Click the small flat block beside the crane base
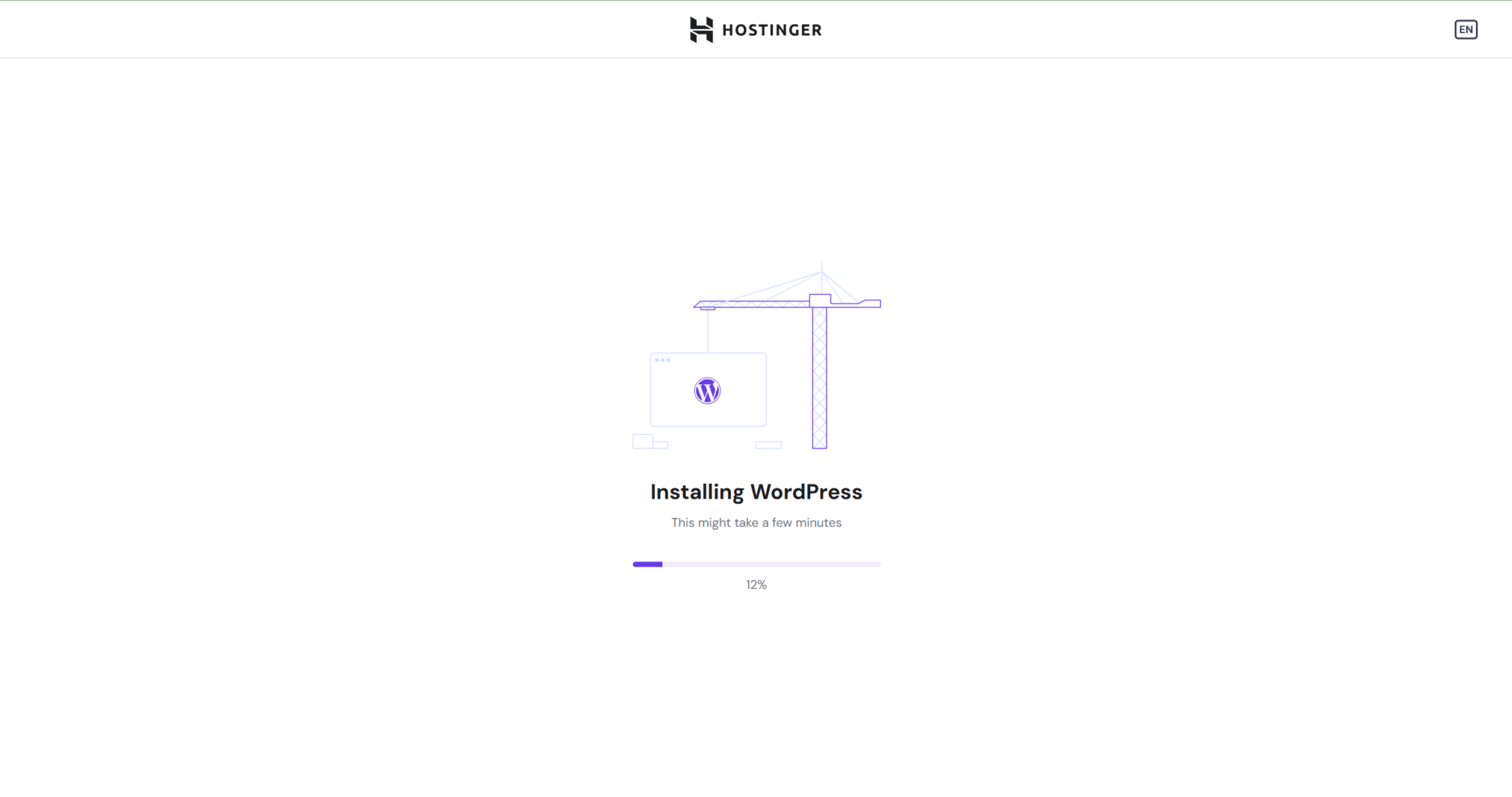 pos(768,445)
